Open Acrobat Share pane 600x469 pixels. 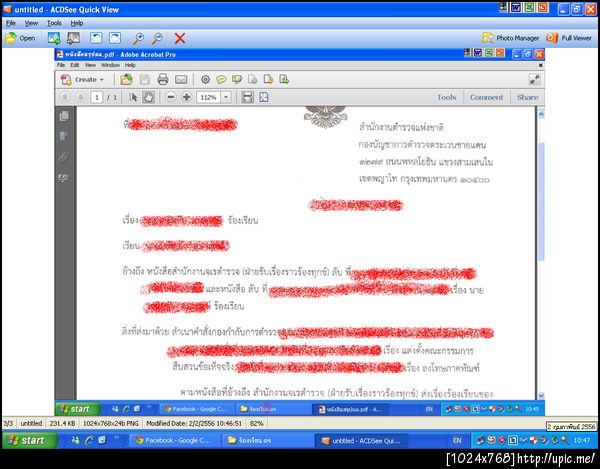(527, 97)
